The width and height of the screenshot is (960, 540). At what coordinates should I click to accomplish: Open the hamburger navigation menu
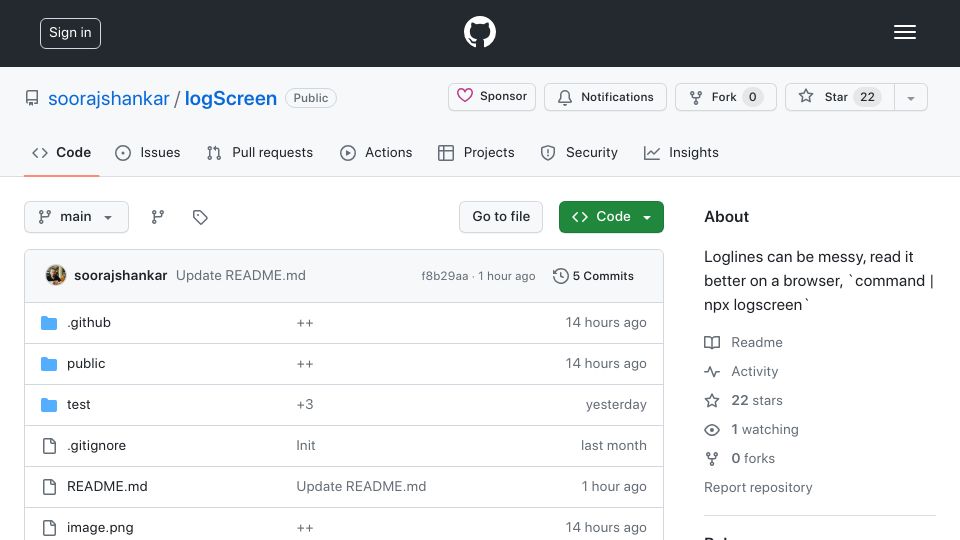pos(904,32)
